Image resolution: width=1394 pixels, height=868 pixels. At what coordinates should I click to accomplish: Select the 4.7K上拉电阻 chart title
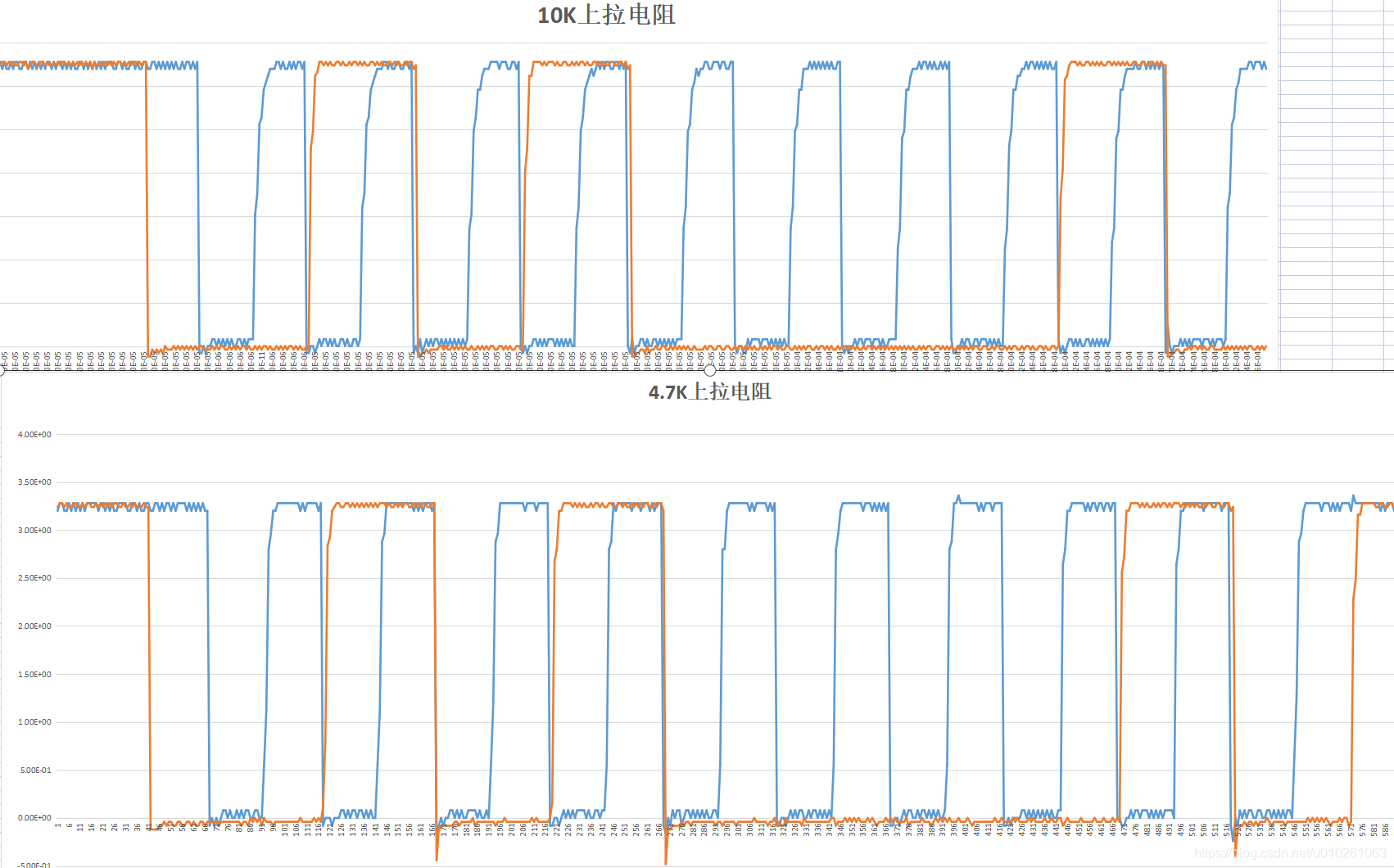click(x=710, y=391)
